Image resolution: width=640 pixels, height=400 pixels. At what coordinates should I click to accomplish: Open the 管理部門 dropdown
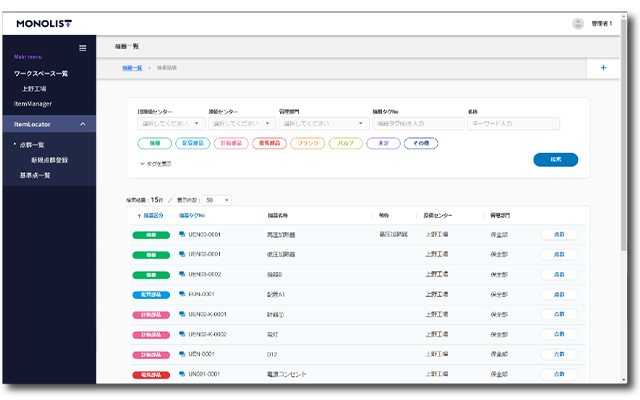321,124
